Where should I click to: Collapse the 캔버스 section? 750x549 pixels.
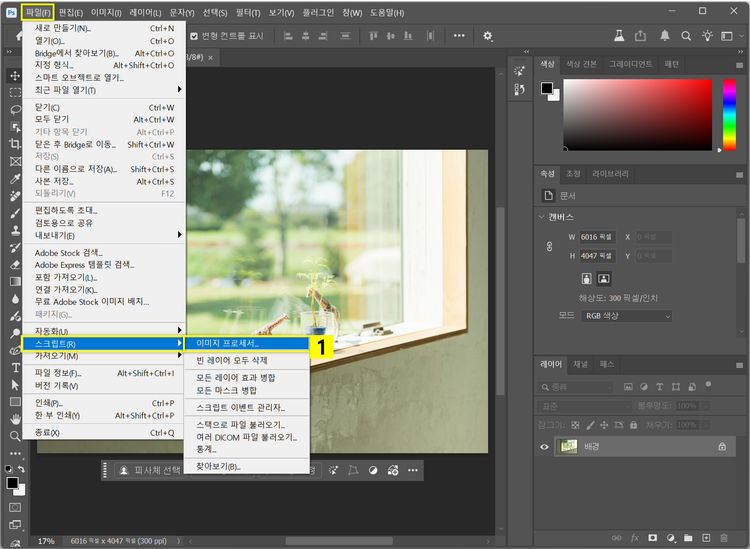click(541, 217)
